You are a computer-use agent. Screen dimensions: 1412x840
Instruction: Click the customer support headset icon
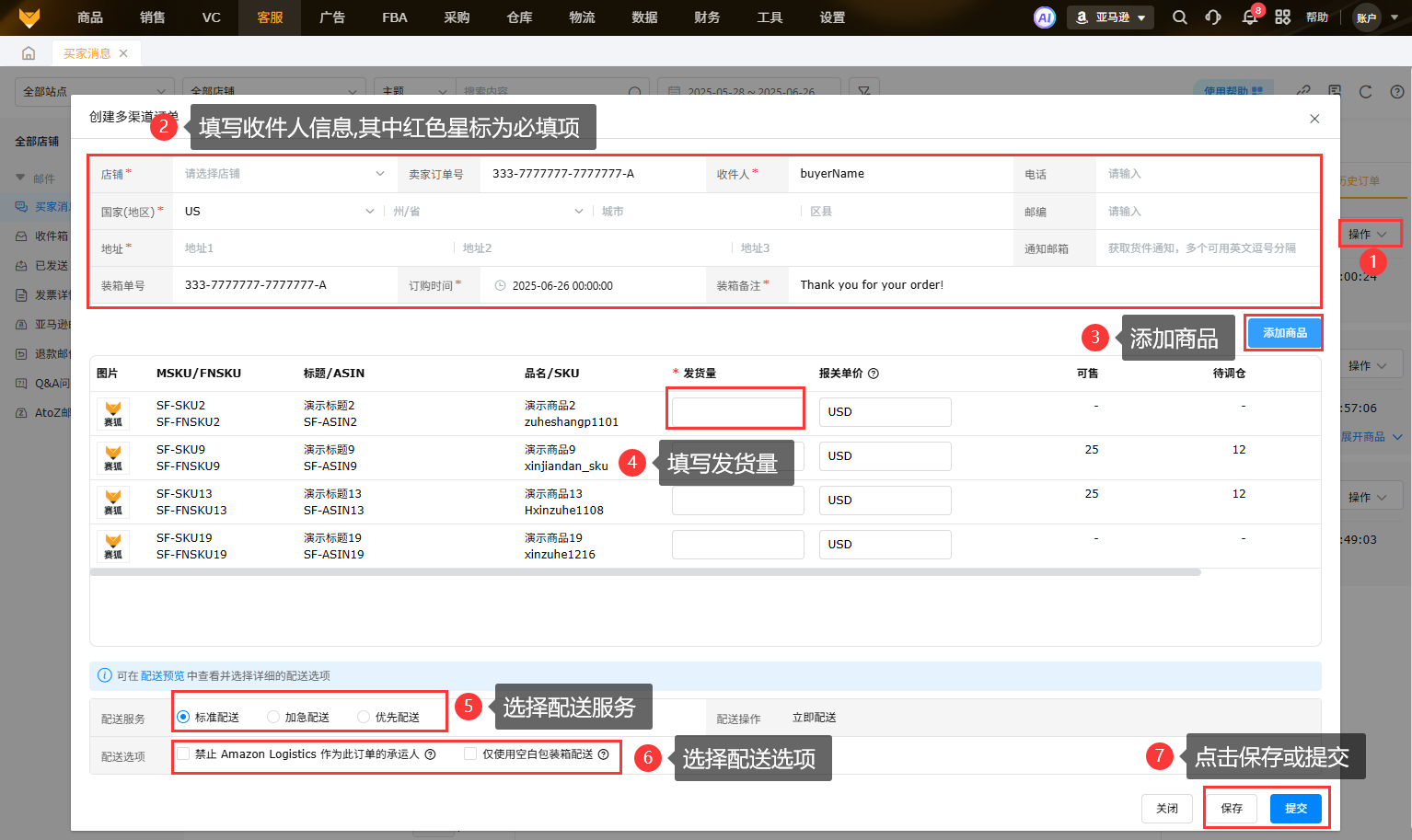coord(1213,17)
